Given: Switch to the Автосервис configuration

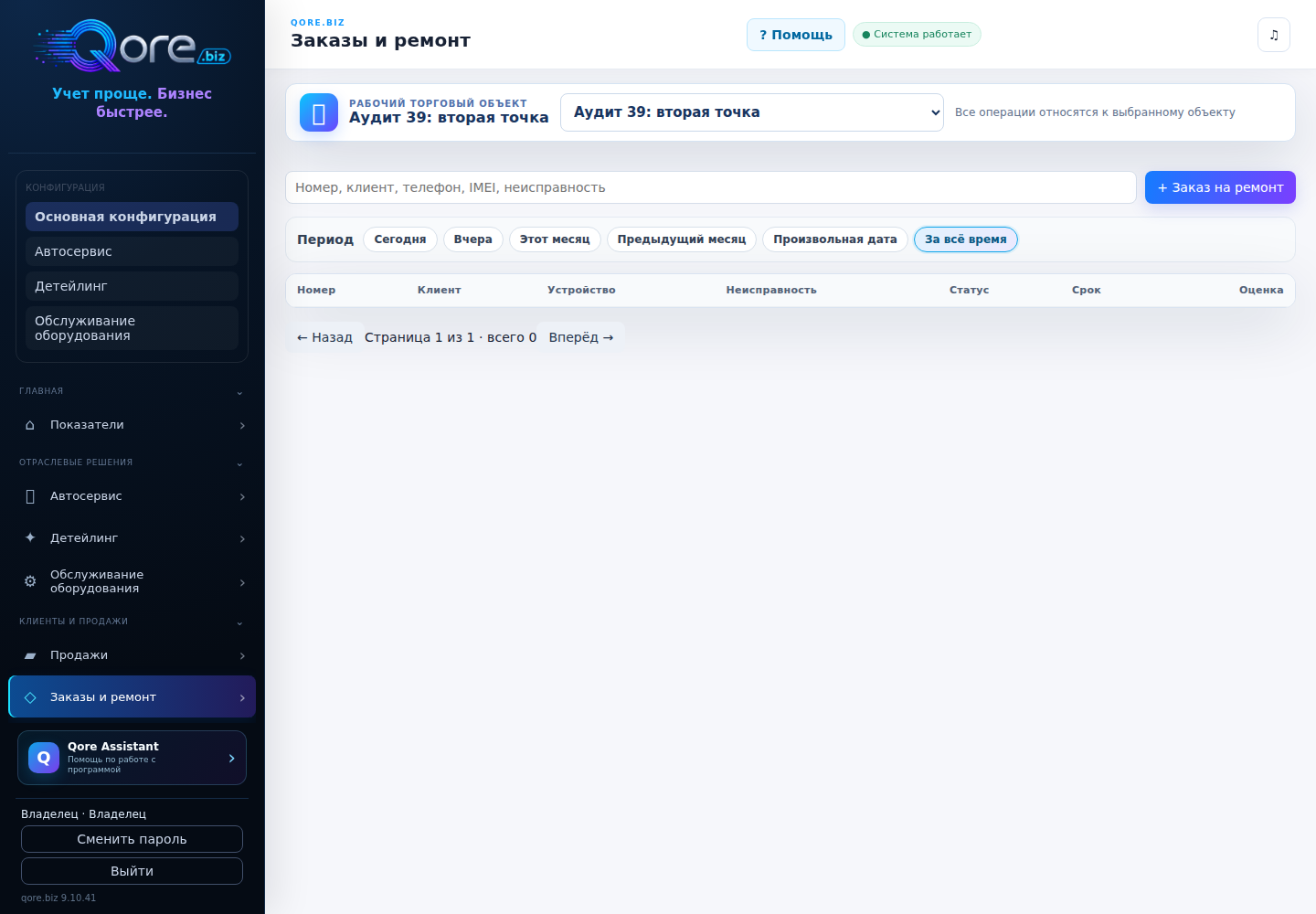Looking at the screenshot, I should tap(132, 251).
